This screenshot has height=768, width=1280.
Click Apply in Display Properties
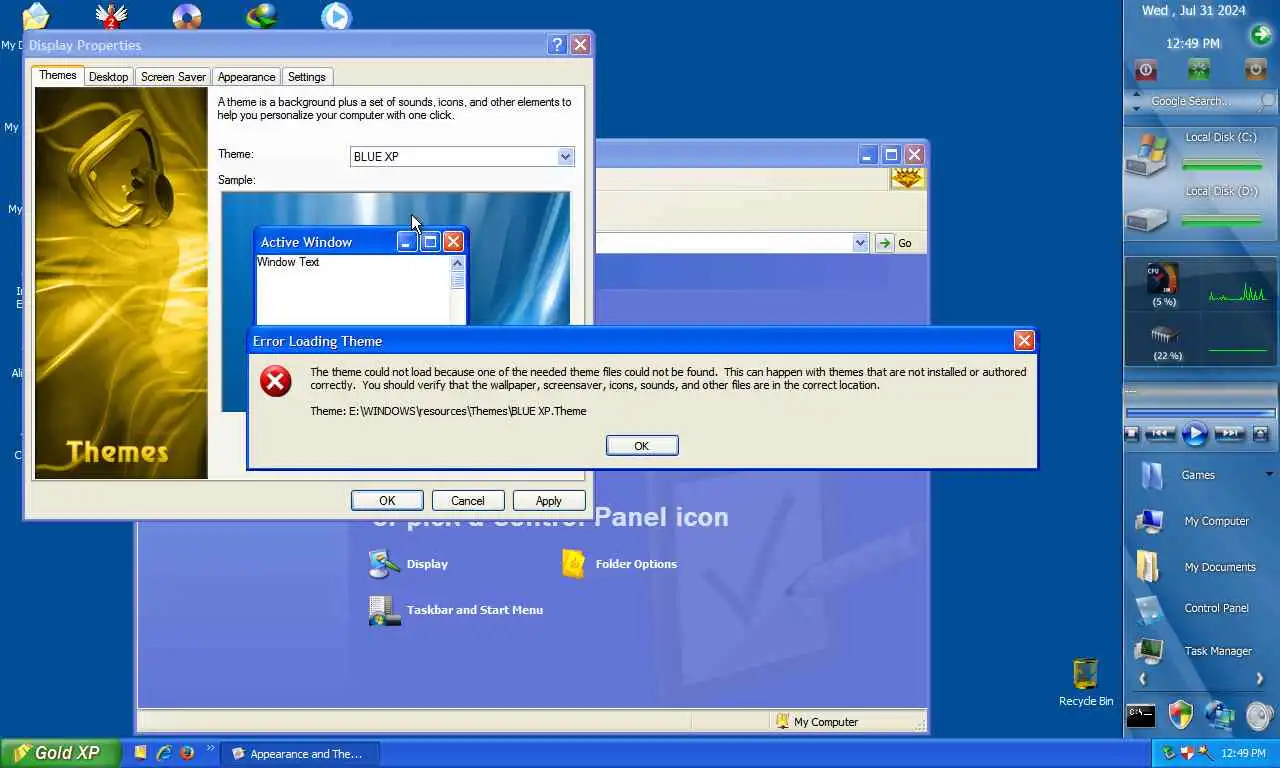click(549, 501)
